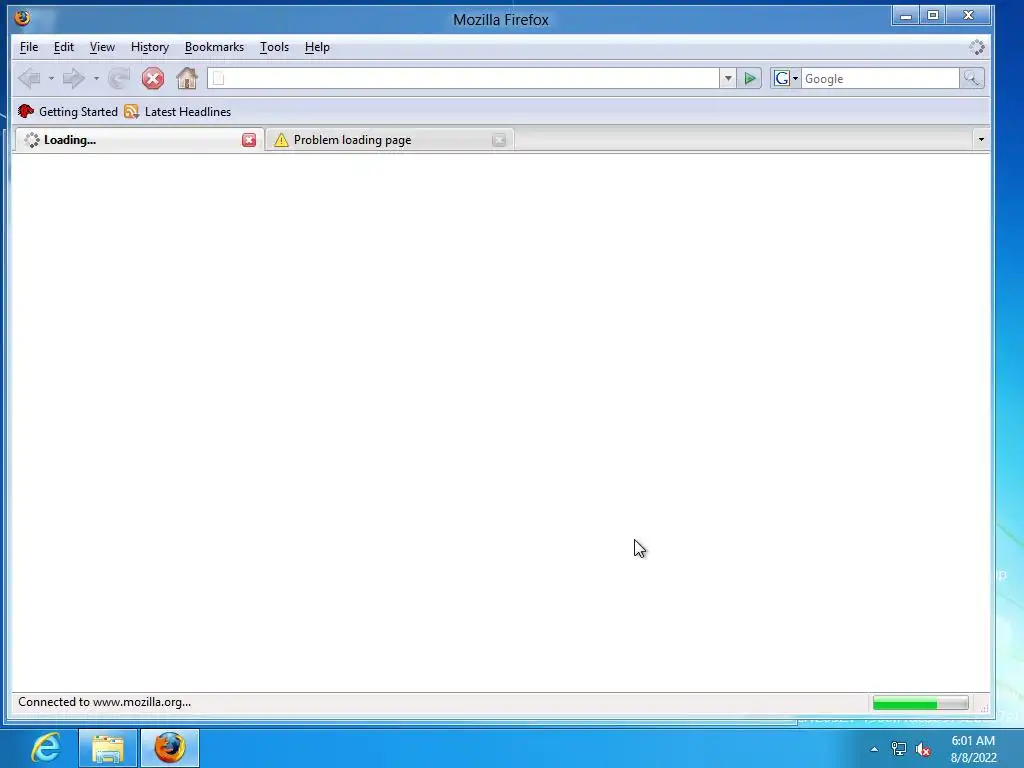This screenshot has width=1024, height=768.
Task: Open the Tools menu
Action: (274, 47)
